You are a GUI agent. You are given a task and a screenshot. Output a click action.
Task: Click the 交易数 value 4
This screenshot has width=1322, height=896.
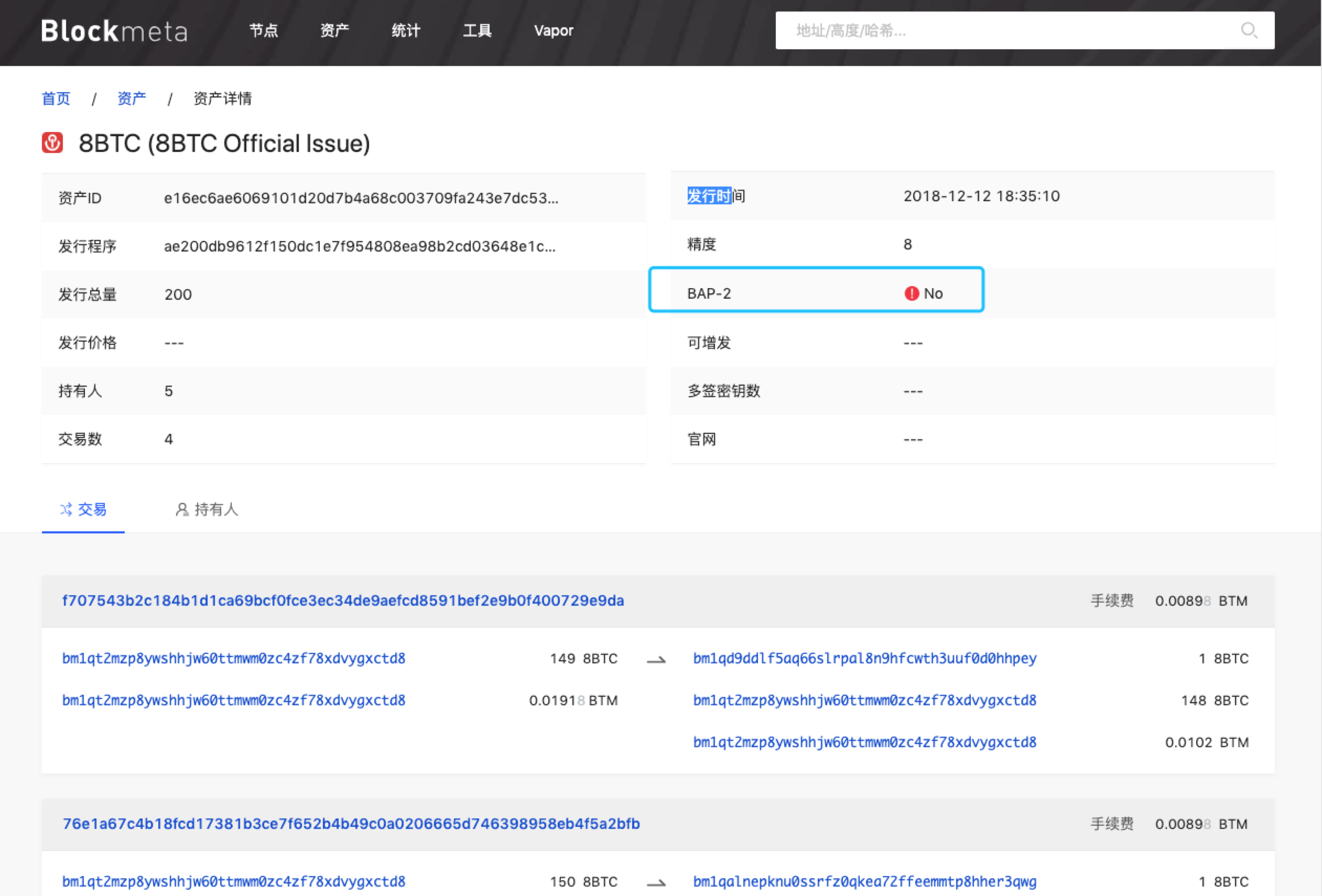[168, 440]
